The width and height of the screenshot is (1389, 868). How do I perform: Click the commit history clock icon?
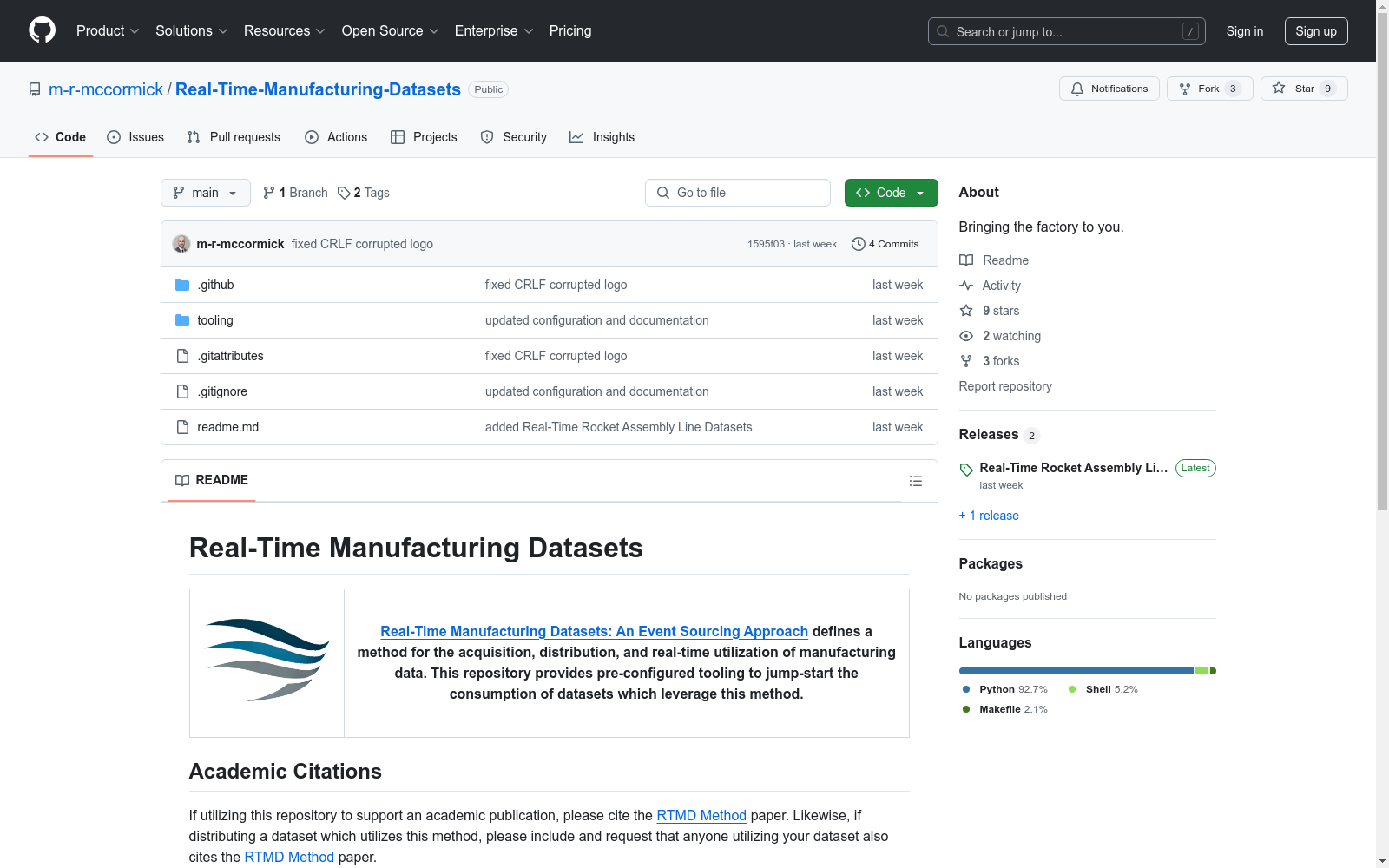(x=859, y=244)
